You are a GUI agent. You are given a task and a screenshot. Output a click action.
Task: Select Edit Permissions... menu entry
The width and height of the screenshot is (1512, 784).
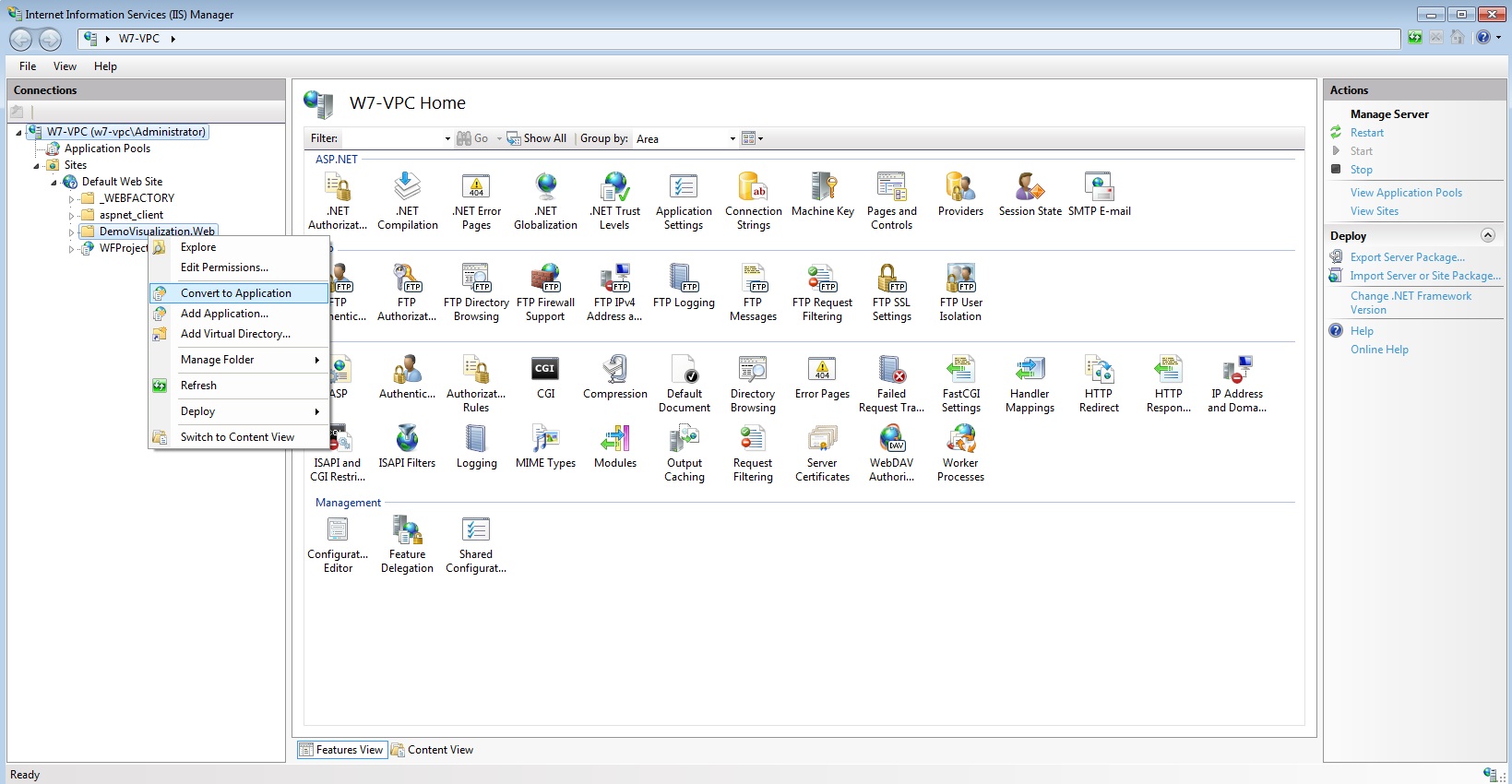(239, 267)
